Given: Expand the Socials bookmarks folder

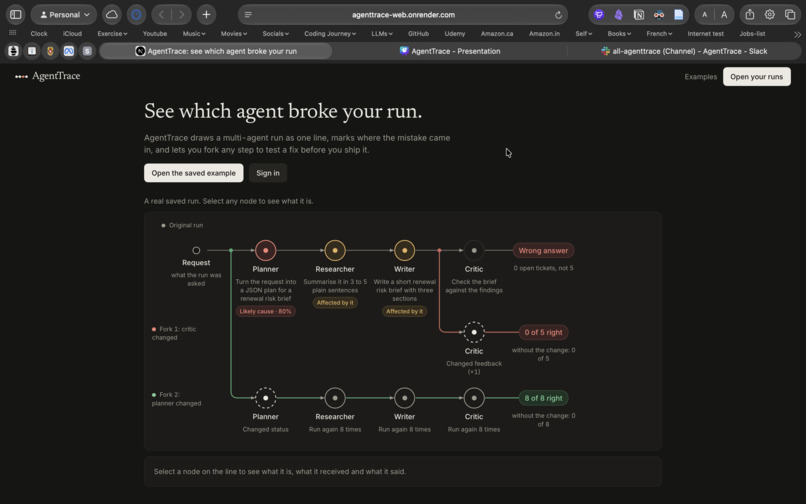Looking at the screenshot, I should [x=276, y=33].
